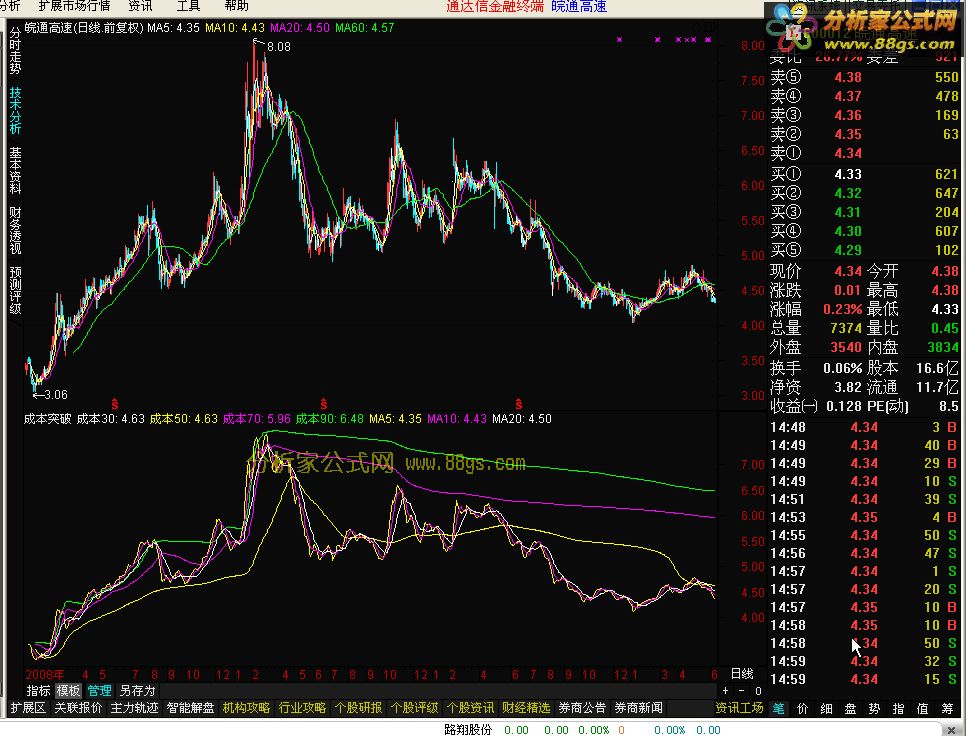Click the first red S marker
The width and height of the screenshot is (966, 736).
pyautogui.click(x=115, y=404)
